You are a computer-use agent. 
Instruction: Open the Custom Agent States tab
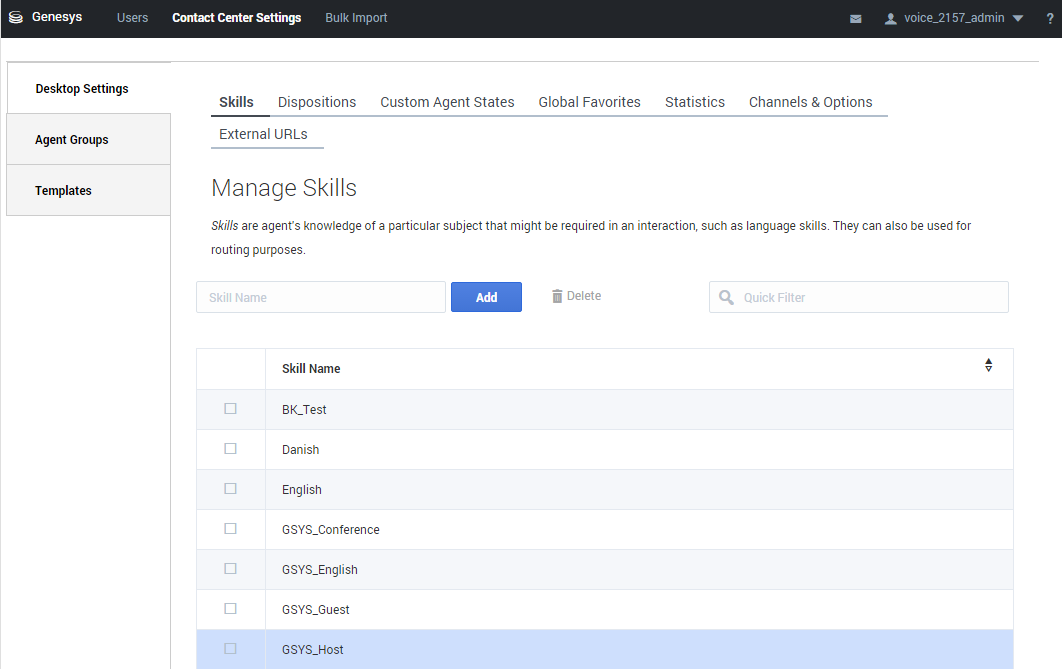click(x=447, y=102)
